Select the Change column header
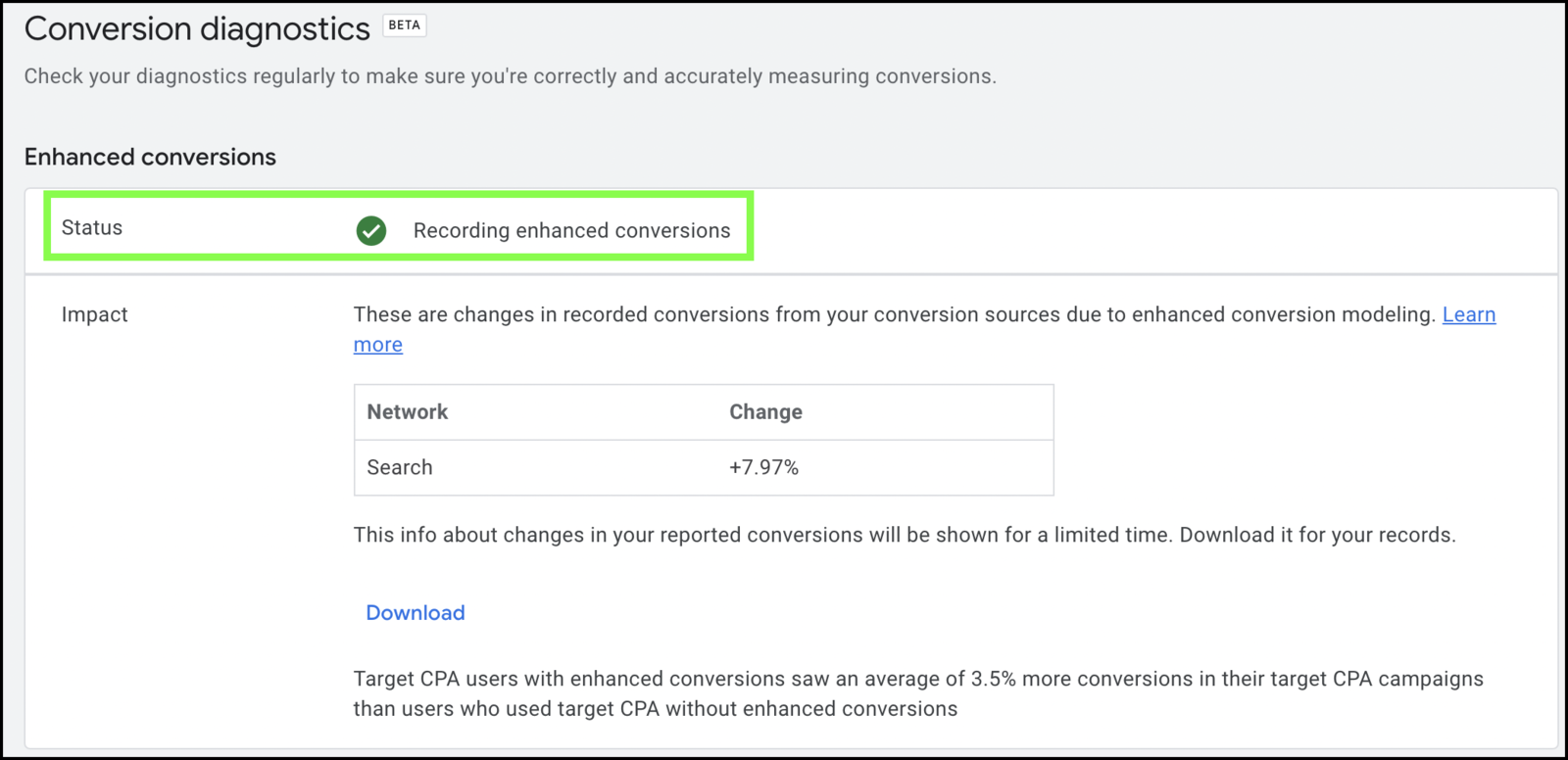The image size is (1568, 760). coord(765,411)
